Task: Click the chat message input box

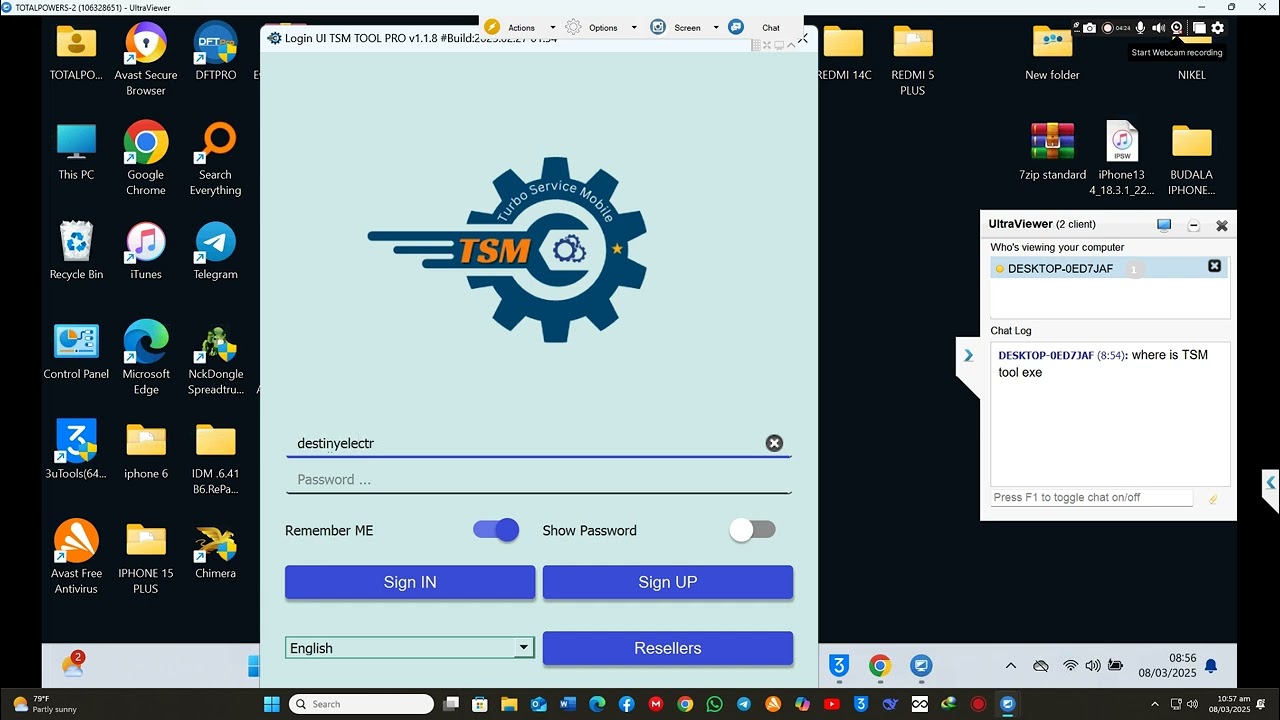Action: point(1092,497)
